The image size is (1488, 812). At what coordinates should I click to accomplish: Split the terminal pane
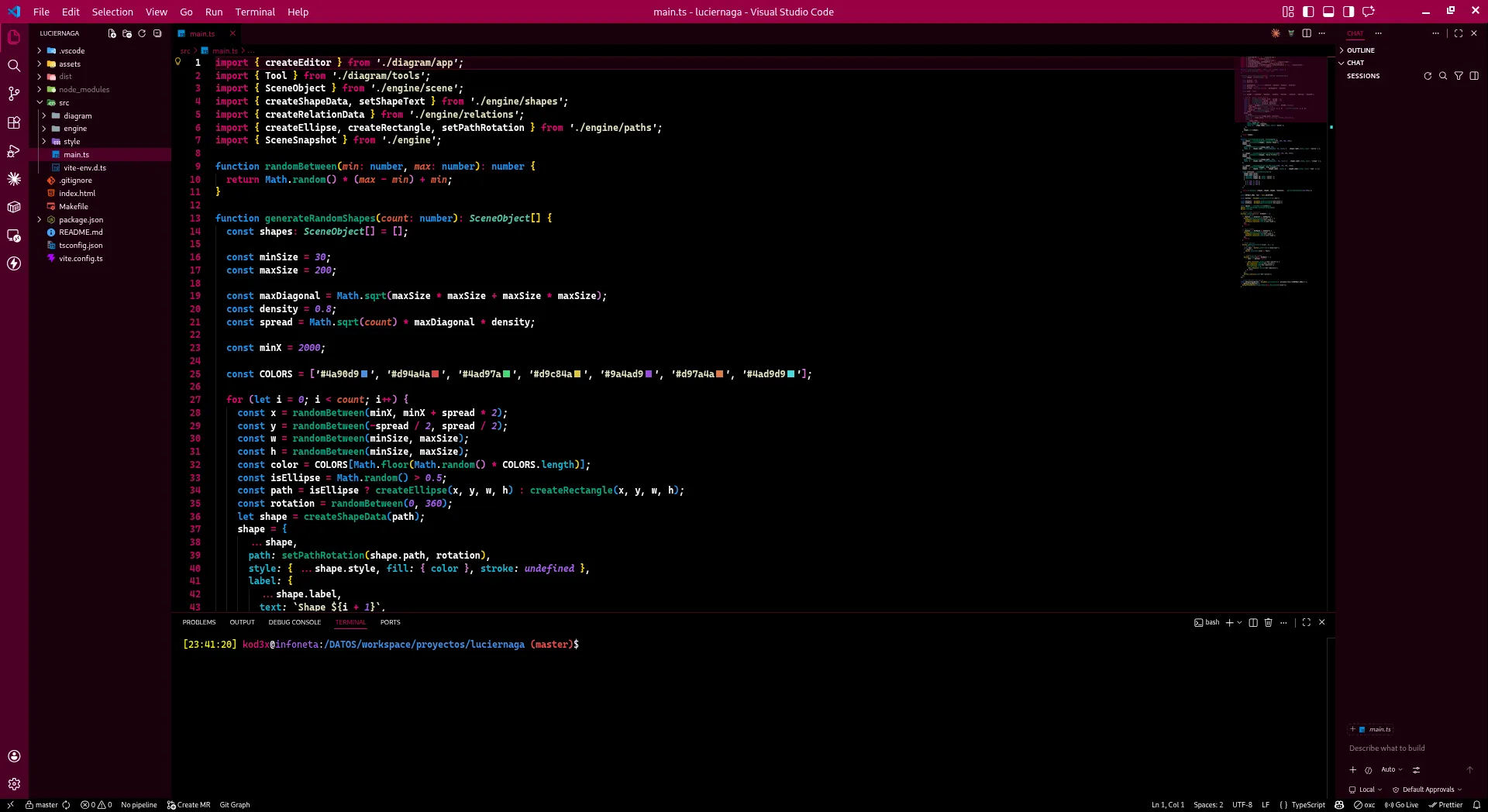(x=1253, y=622)
